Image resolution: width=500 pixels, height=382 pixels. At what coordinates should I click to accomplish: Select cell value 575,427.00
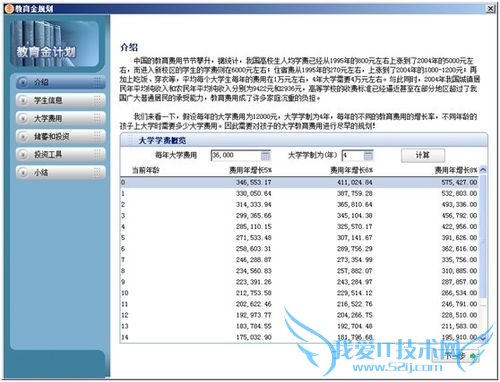click(x=459, y=182)
